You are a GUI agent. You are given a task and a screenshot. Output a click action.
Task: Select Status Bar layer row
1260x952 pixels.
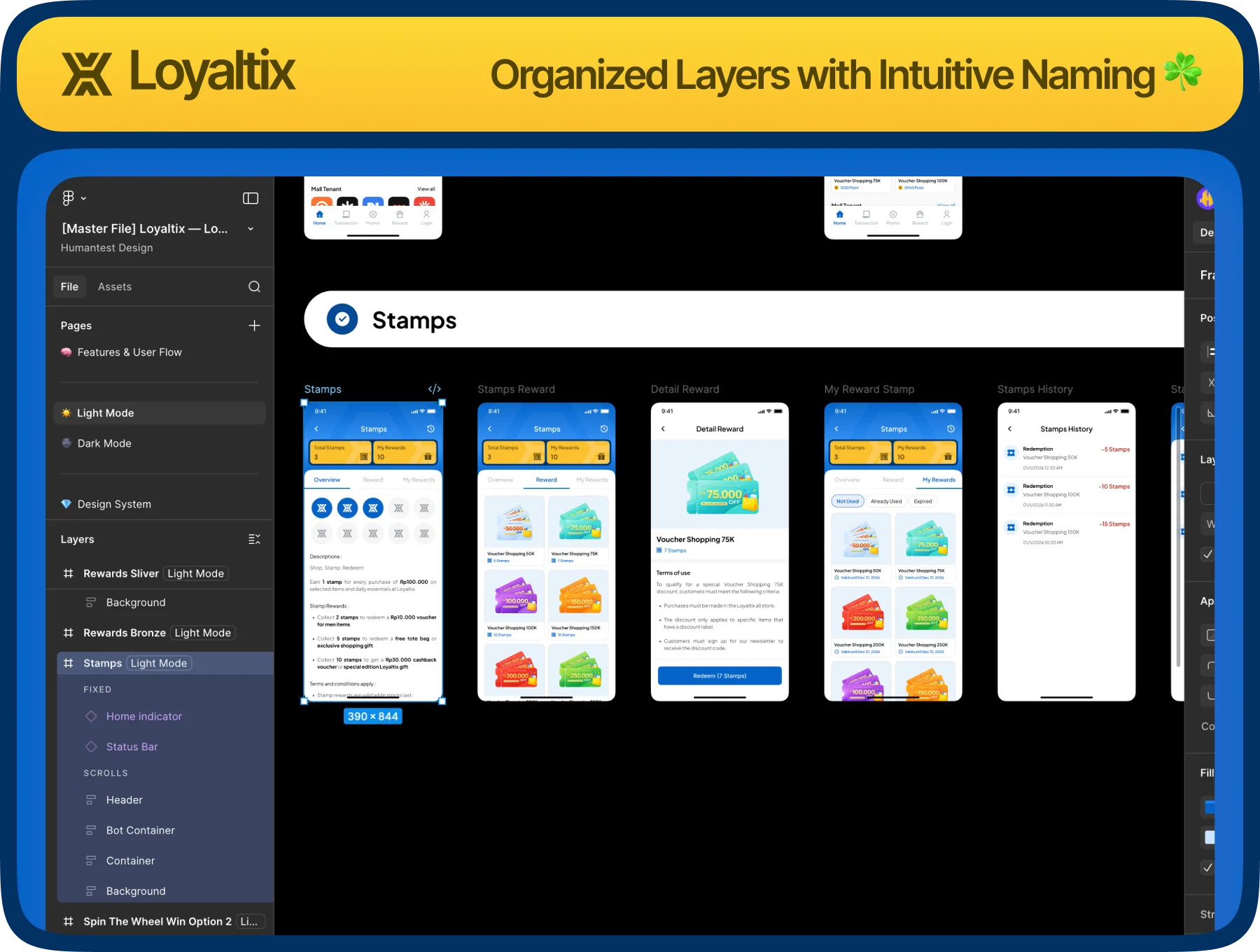pos(165,747)
